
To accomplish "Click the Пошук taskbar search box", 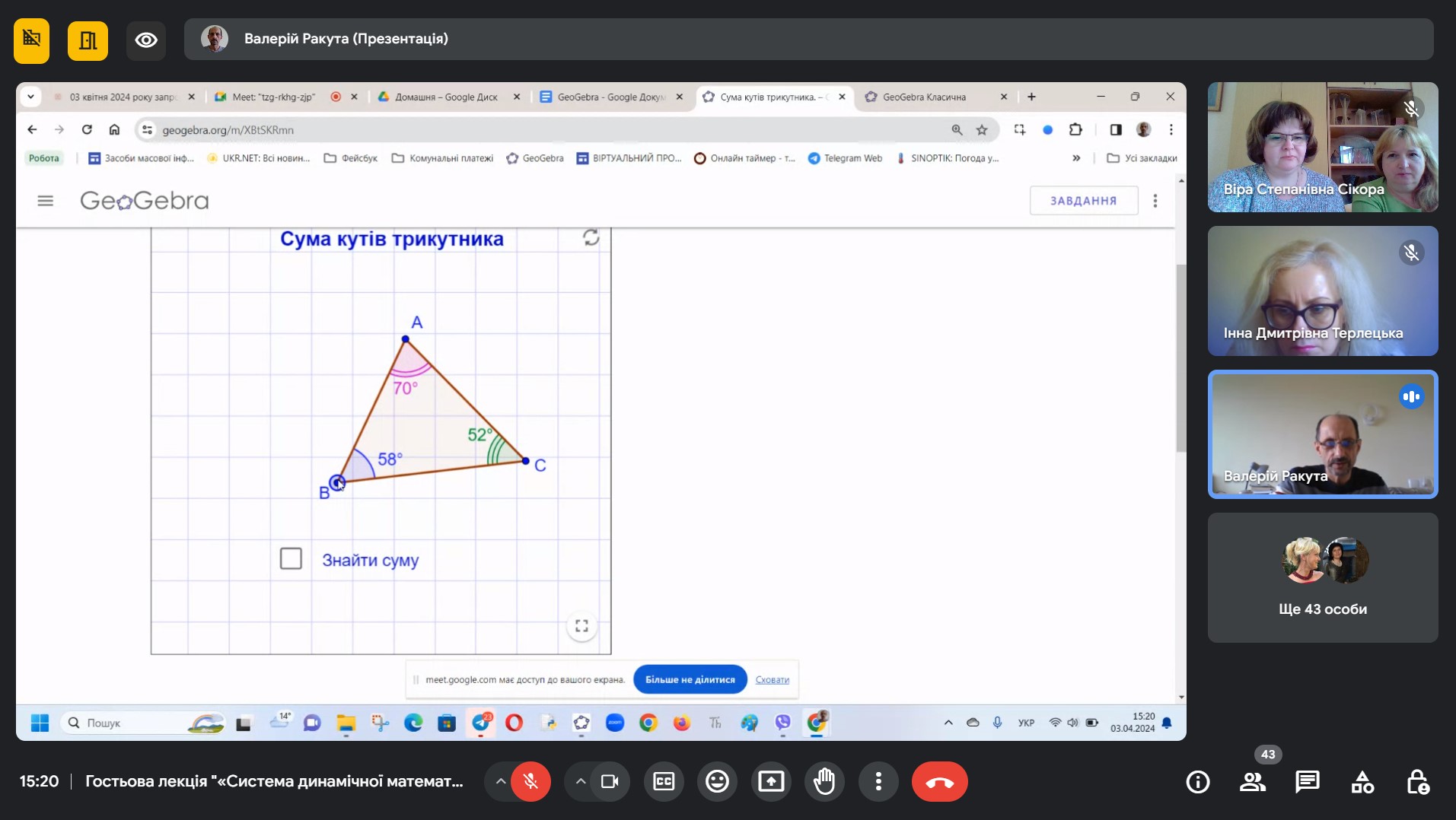I will coord(143,723).
